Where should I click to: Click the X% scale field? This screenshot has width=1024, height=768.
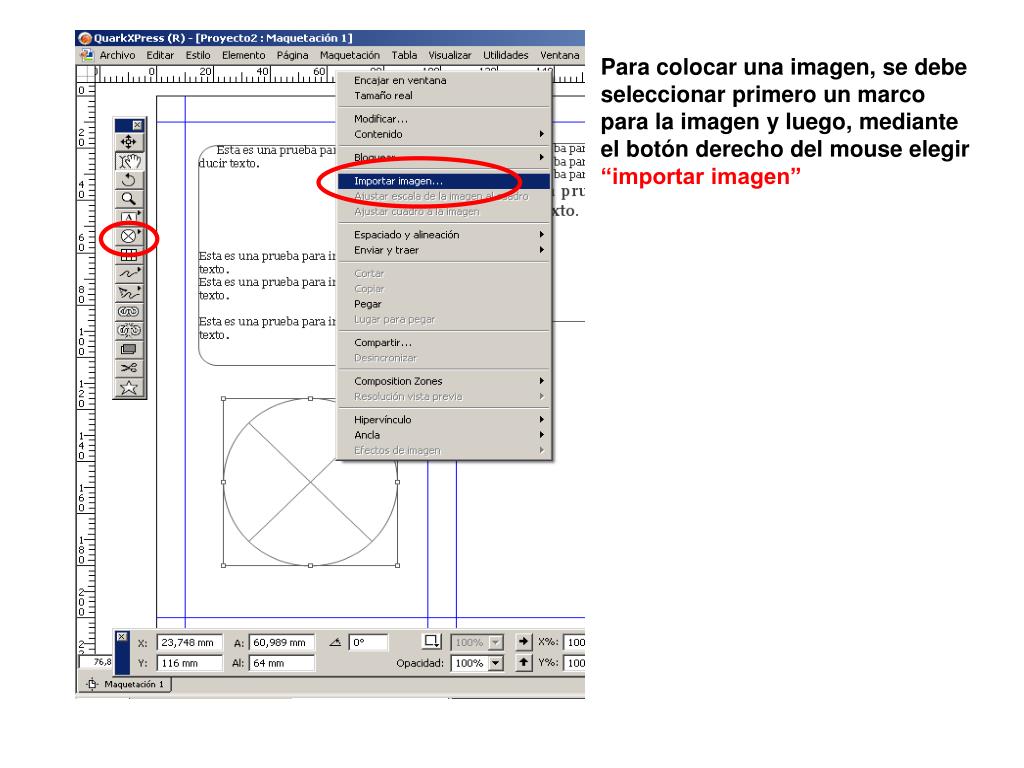click(575, 643)
